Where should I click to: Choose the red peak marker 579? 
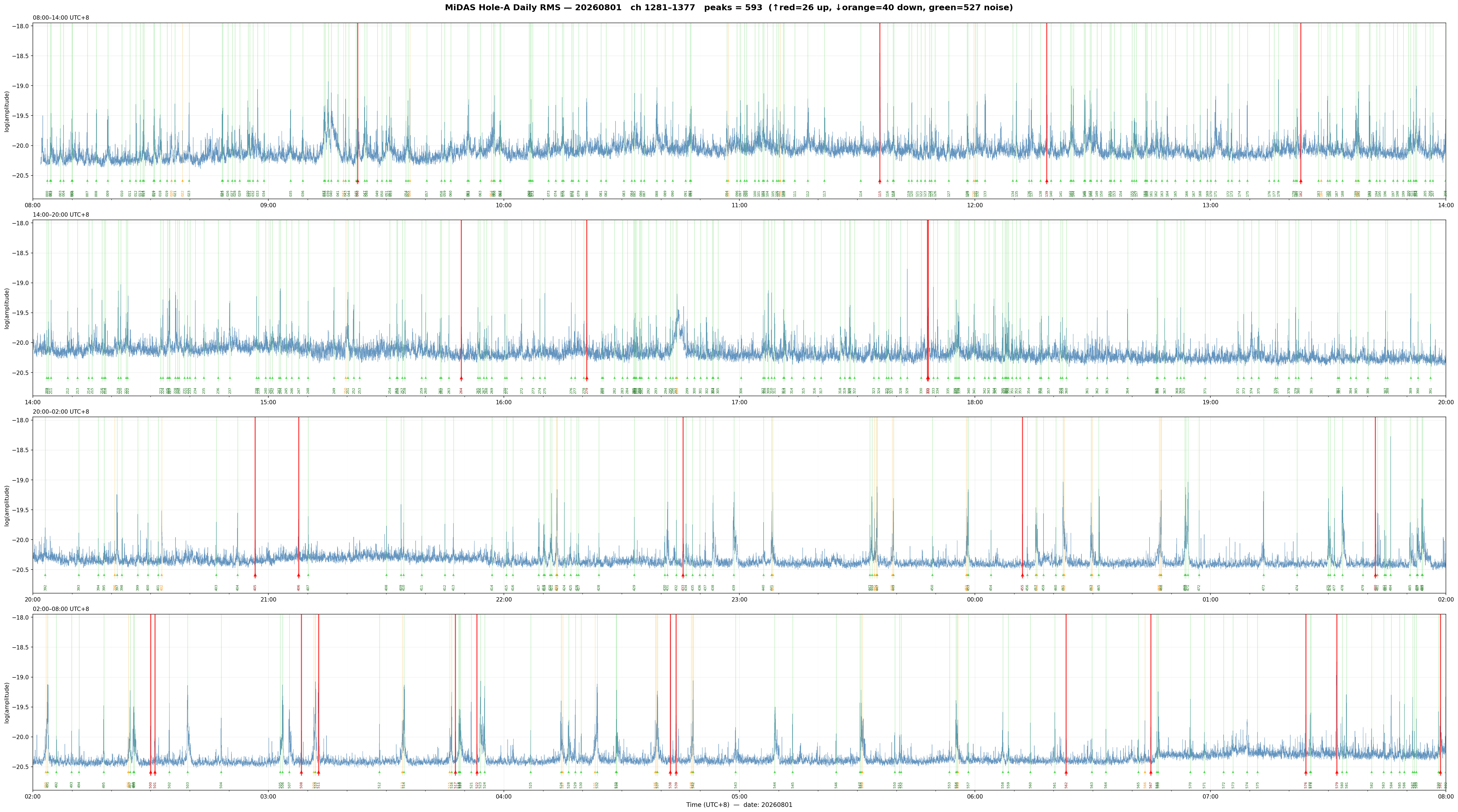tap(1337, 772)
